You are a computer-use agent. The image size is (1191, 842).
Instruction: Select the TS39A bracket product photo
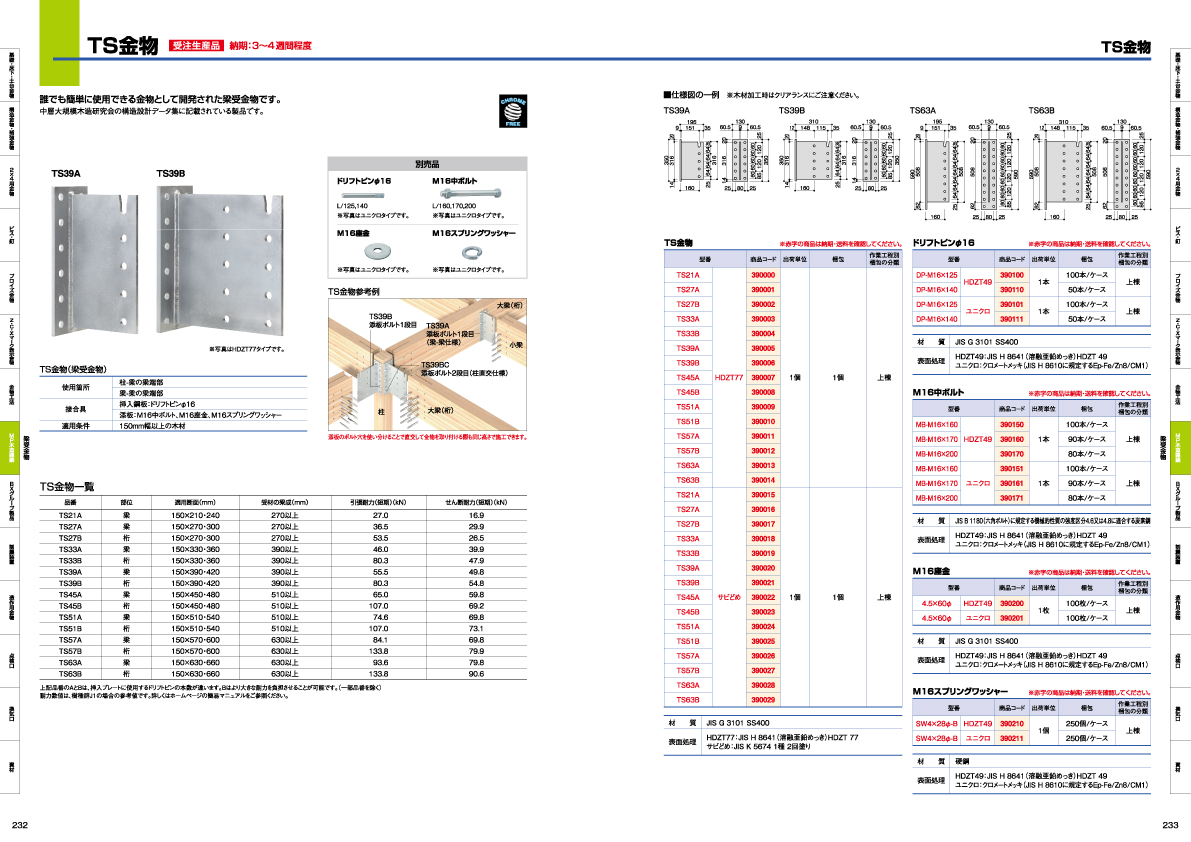(x=96, y=261)
